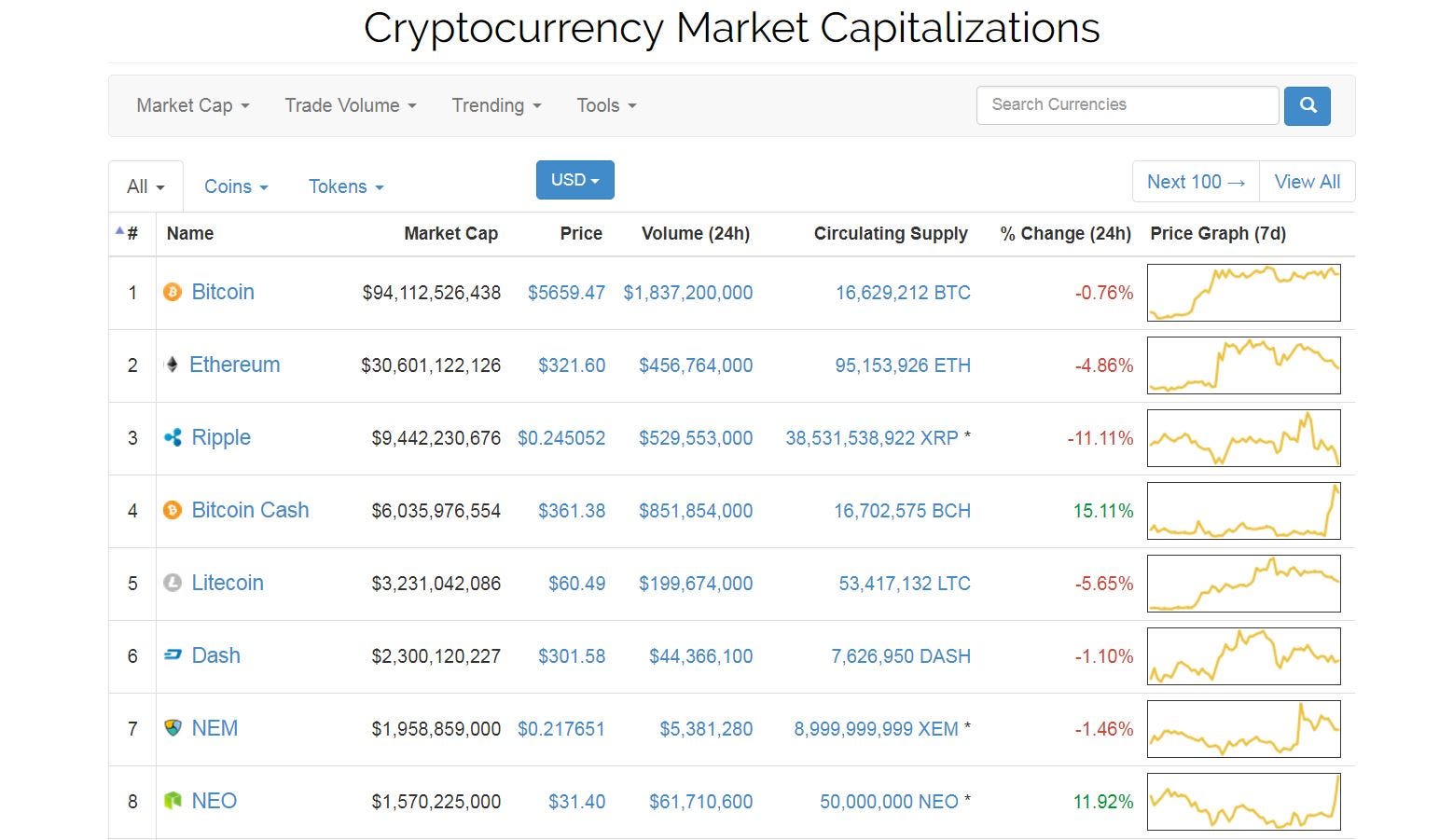Viewport: 1453px width, 840px height.
Task: Click the Ripple logo icon
Action: [173, 438]
